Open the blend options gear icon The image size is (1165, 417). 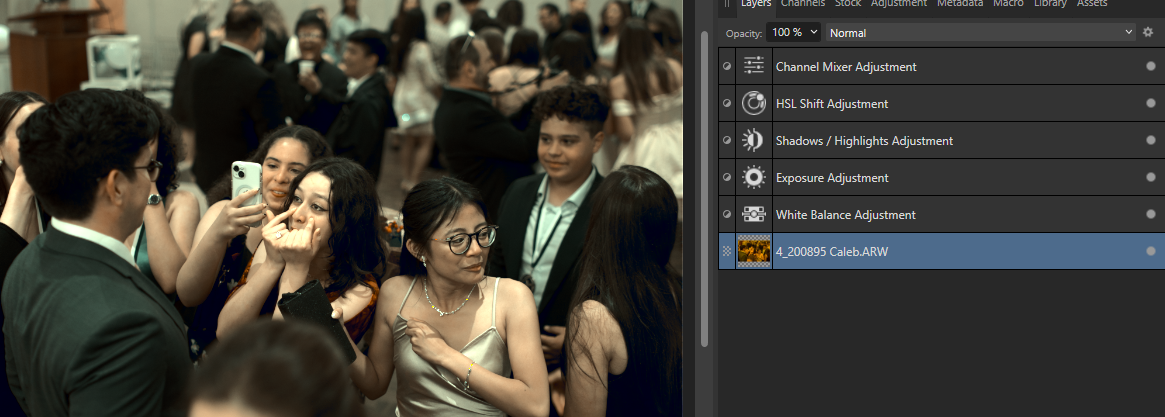click(x=1148, y=32)
